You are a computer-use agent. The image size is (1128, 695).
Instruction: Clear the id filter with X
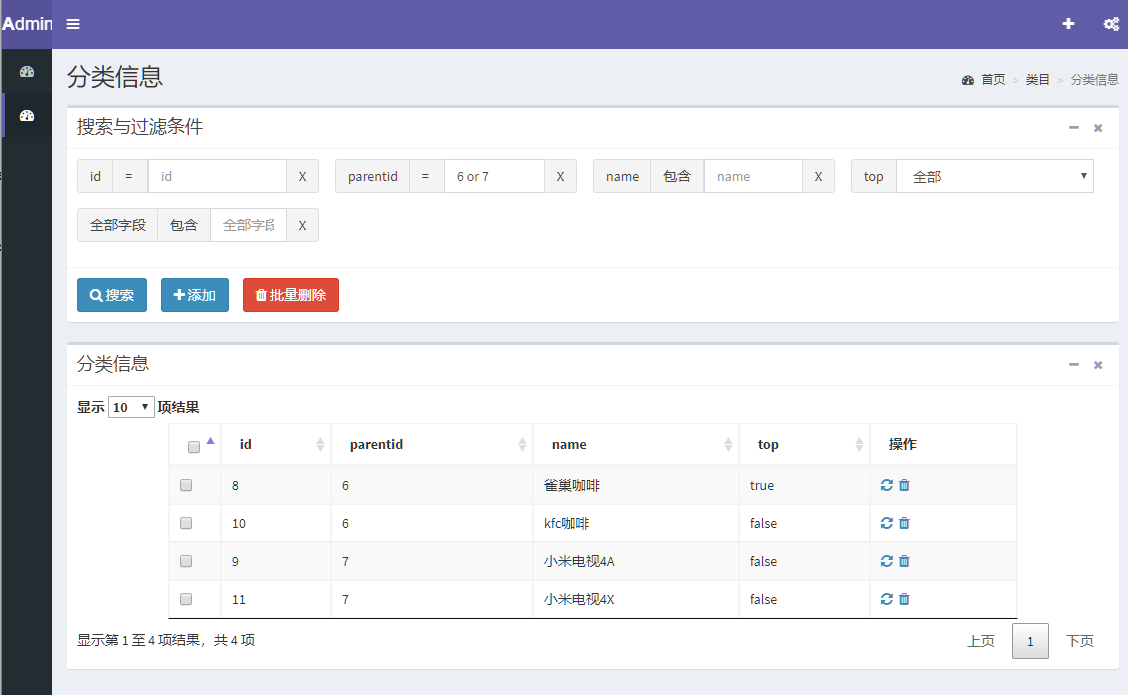pos(302,176)
